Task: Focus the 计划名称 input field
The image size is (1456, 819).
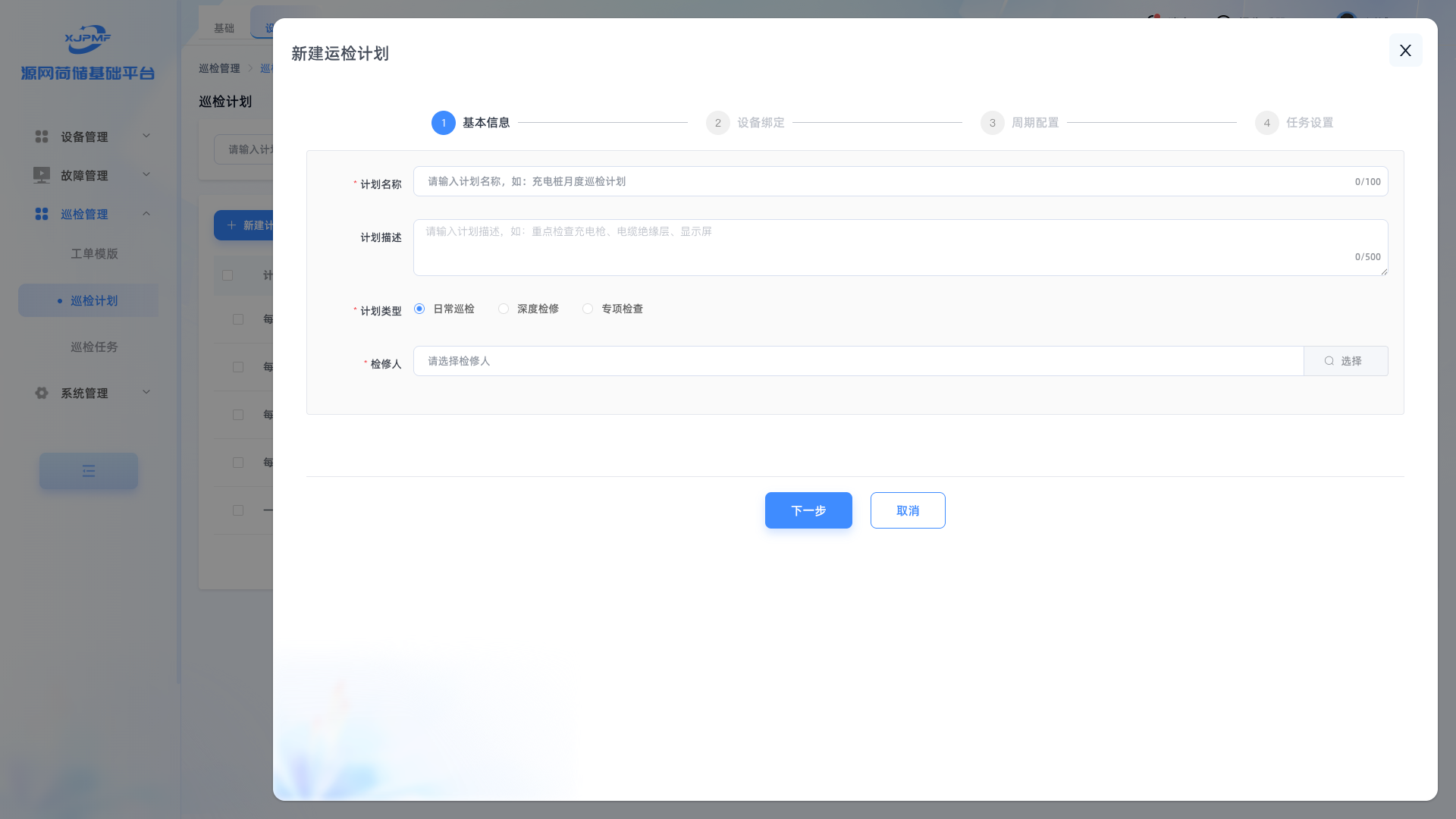Action: coord(880,181)
